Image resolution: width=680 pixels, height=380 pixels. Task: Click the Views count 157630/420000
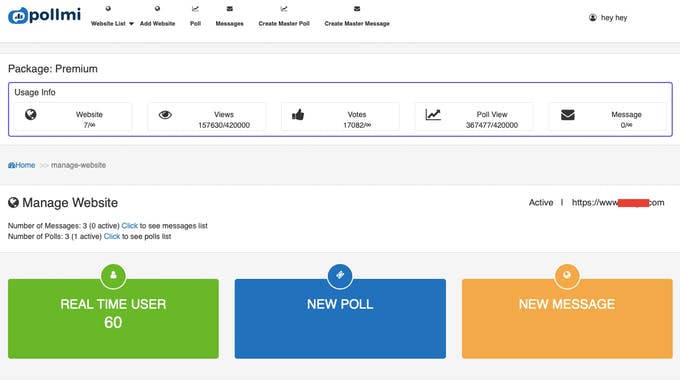(224, 125)
